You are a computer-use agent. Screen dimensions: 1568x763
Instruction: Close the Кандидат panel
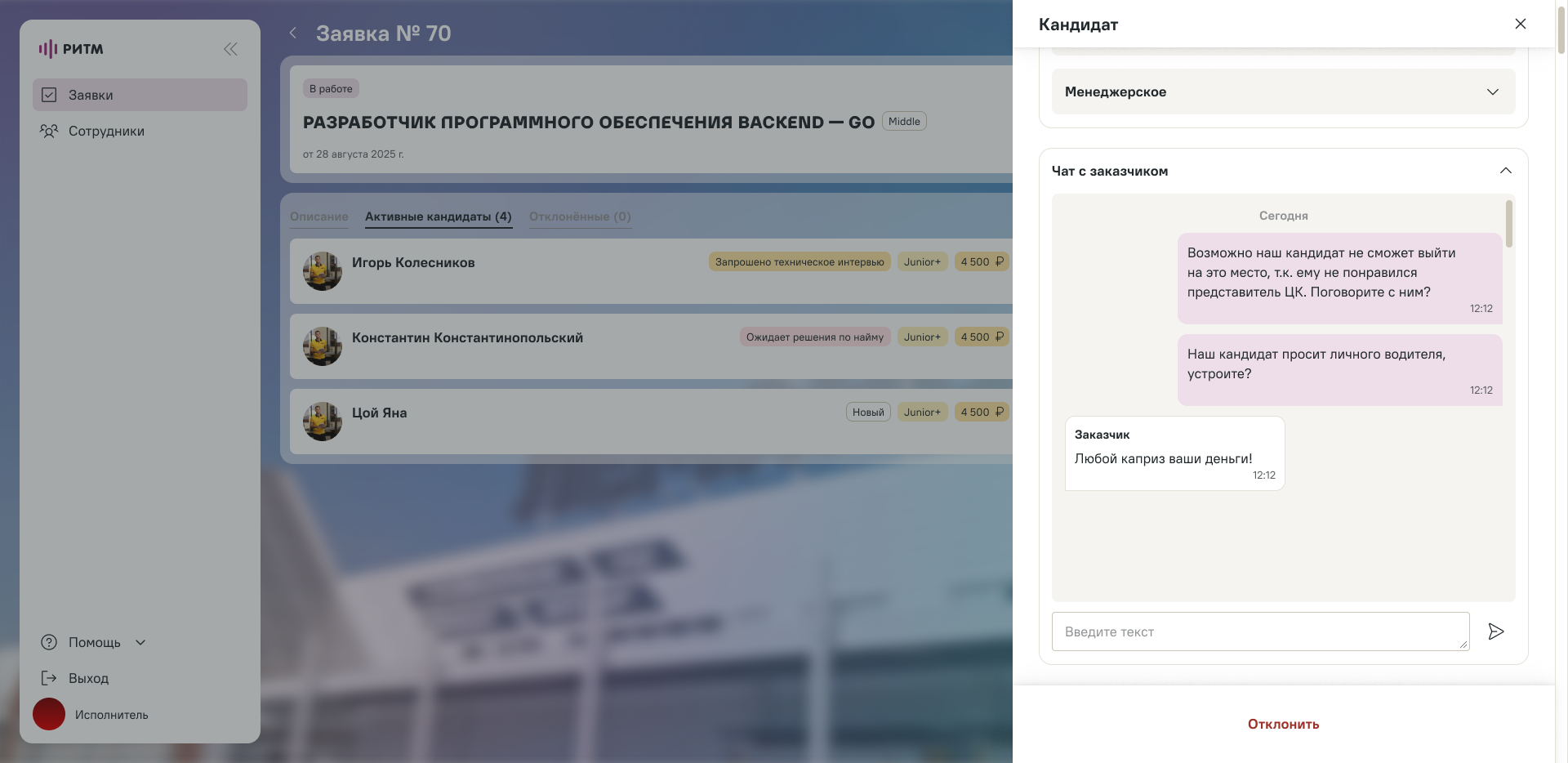[x=1521, y=24]
